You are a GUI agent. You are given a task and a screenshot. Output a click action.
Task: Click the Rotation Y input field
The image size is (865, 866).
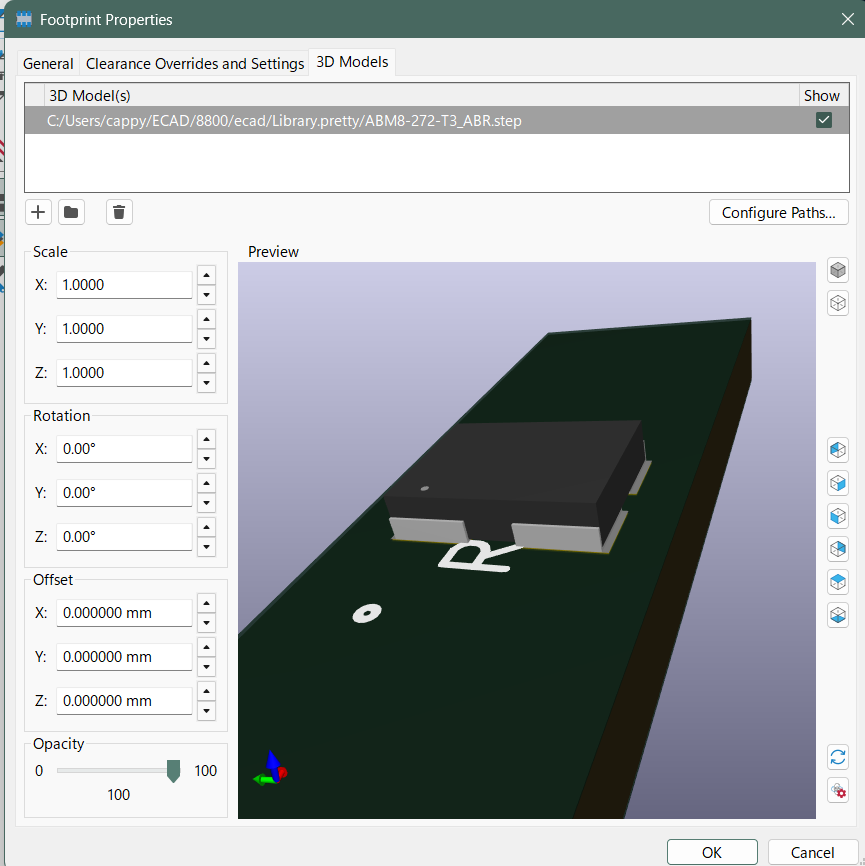click(x=124, y=493)
